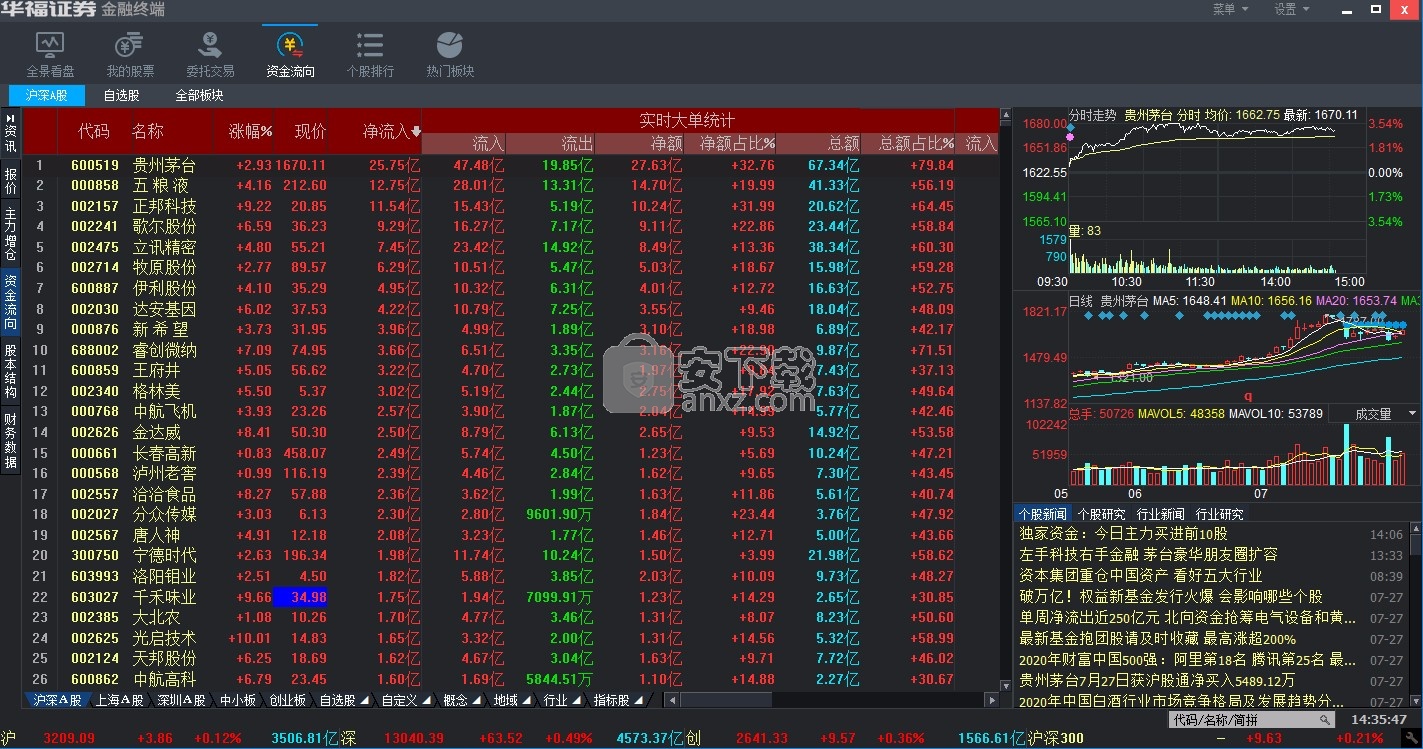1423x749 pixels.
Task: Select the 宁德时代 stock row
Action: click(x=510, y=555)
